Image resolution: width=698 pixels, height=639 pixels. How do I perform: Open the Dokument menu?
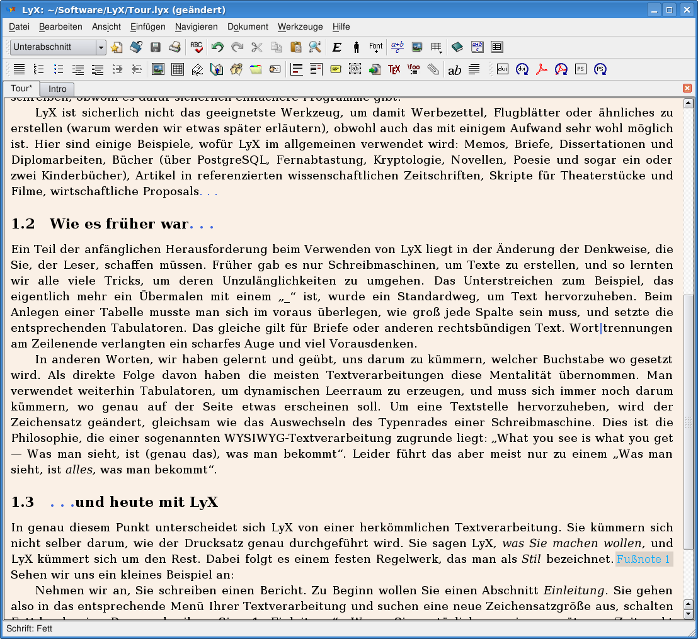[x=248, y=27]
